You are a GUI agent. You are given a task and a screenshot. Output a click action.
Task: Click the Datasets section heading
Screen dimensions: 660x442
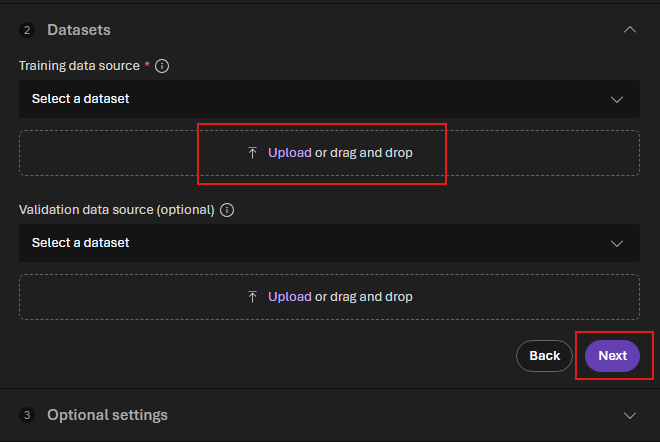79,30
